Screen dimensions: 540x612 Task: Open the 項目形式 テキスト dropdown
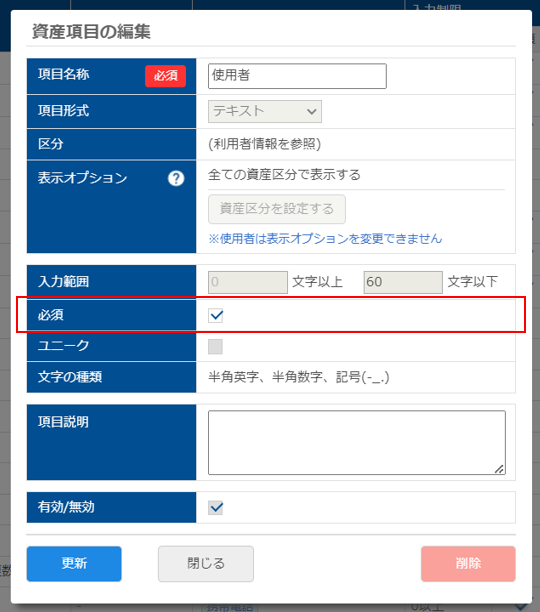coord(265,112)
